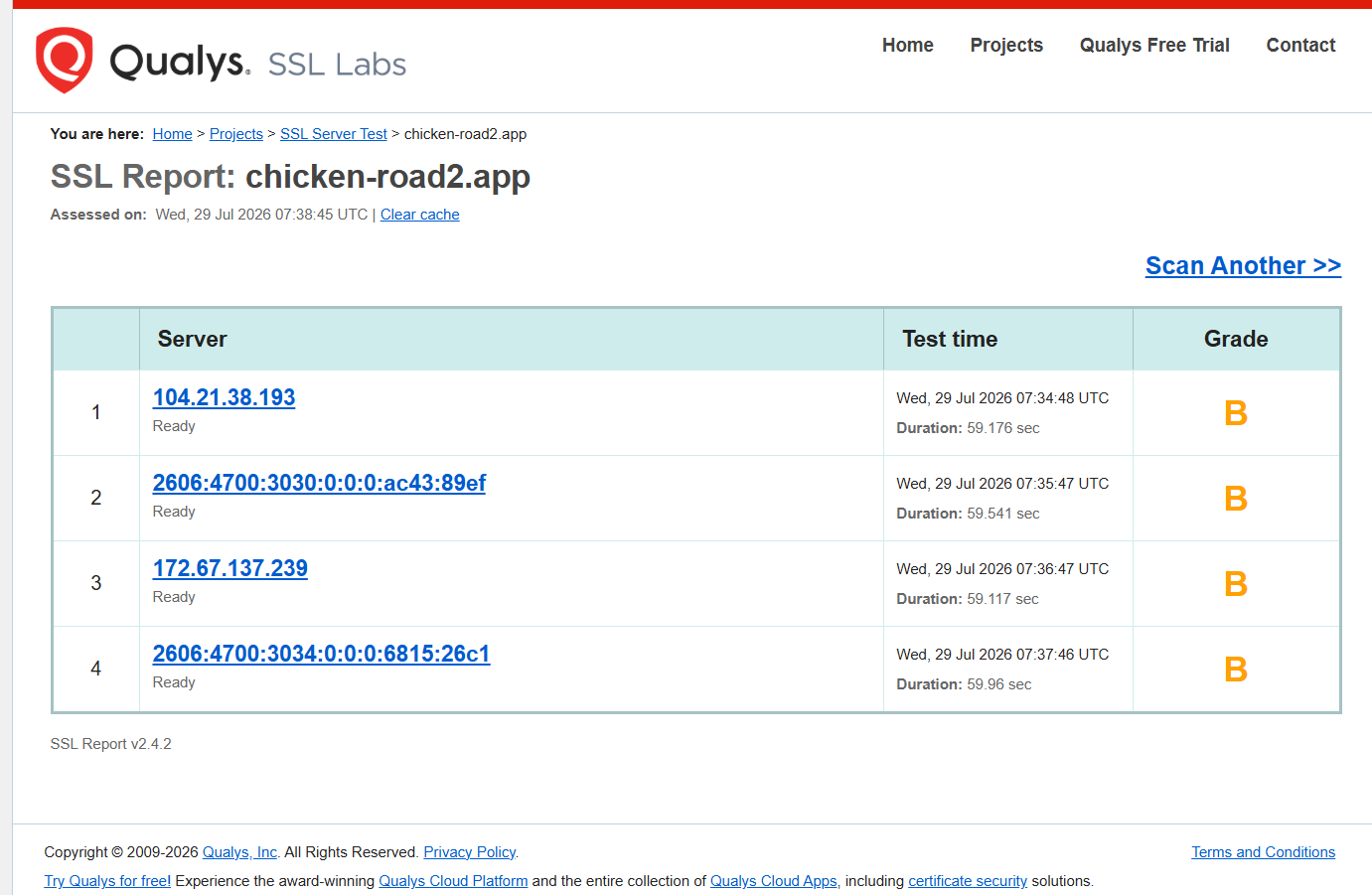Open server 2606:4700:3034:0:0:0:6815:26c1 report
The image size is (1372, 895).
tap(321, 654)
